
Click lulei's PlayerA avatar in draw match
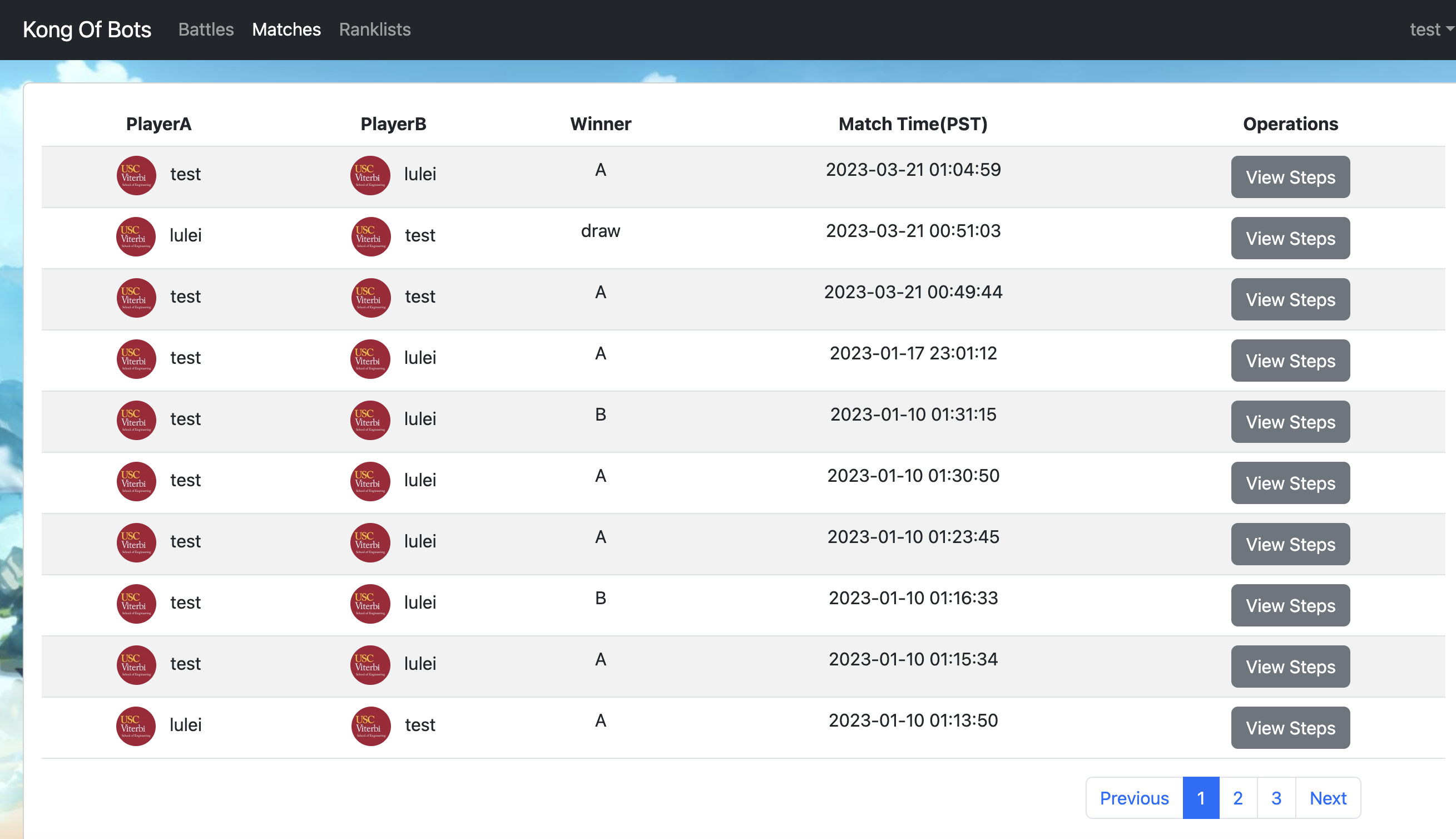(136, 237)
